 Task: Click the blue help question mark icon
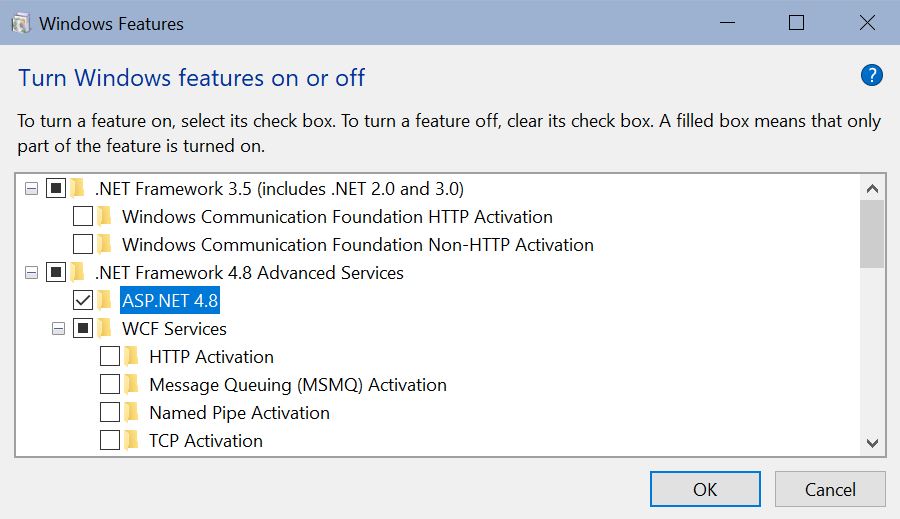pyautogui.click(x=871, y=75)
